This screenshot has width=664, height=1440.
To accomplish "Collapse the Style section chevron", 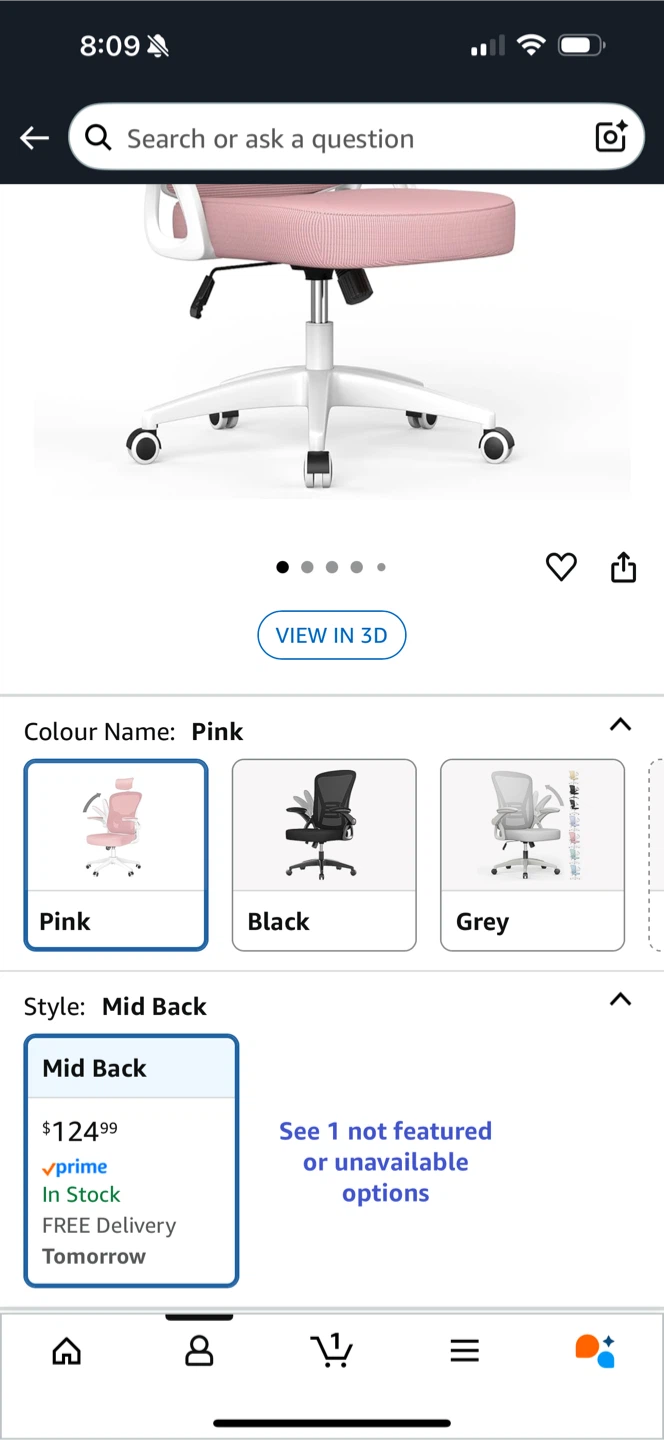I will tap(620, 1000).
